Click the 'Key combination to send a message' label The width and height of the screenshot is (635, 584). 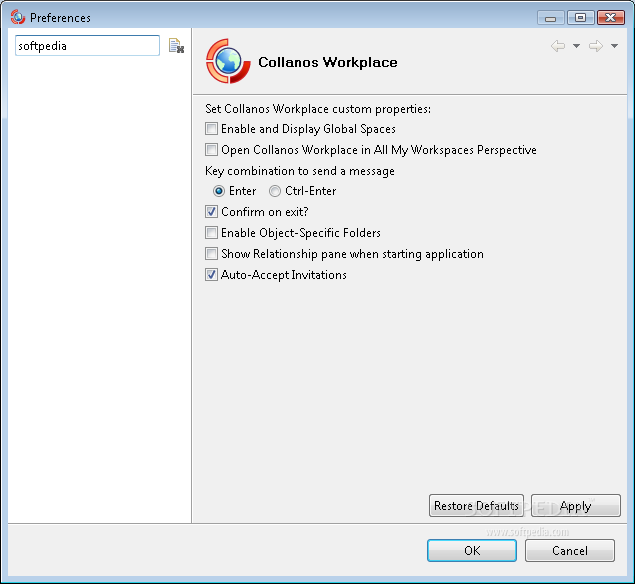pos(300,171)
